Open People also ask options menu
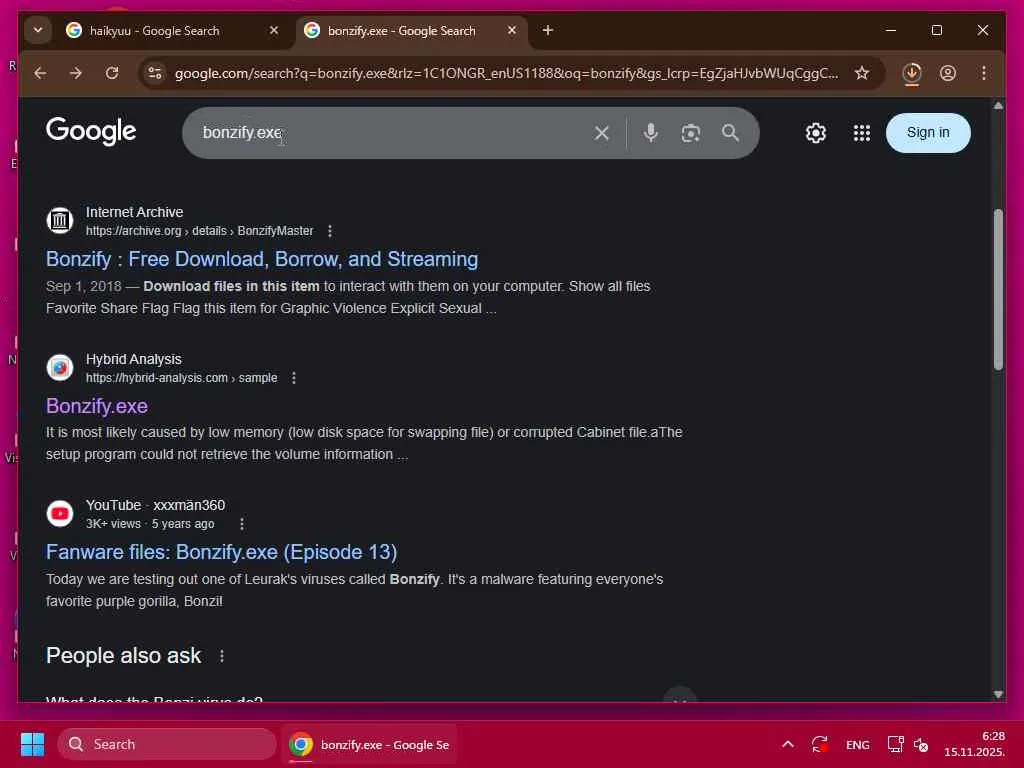Viewport: 1024px width, 768px height. tap(221, 656)
